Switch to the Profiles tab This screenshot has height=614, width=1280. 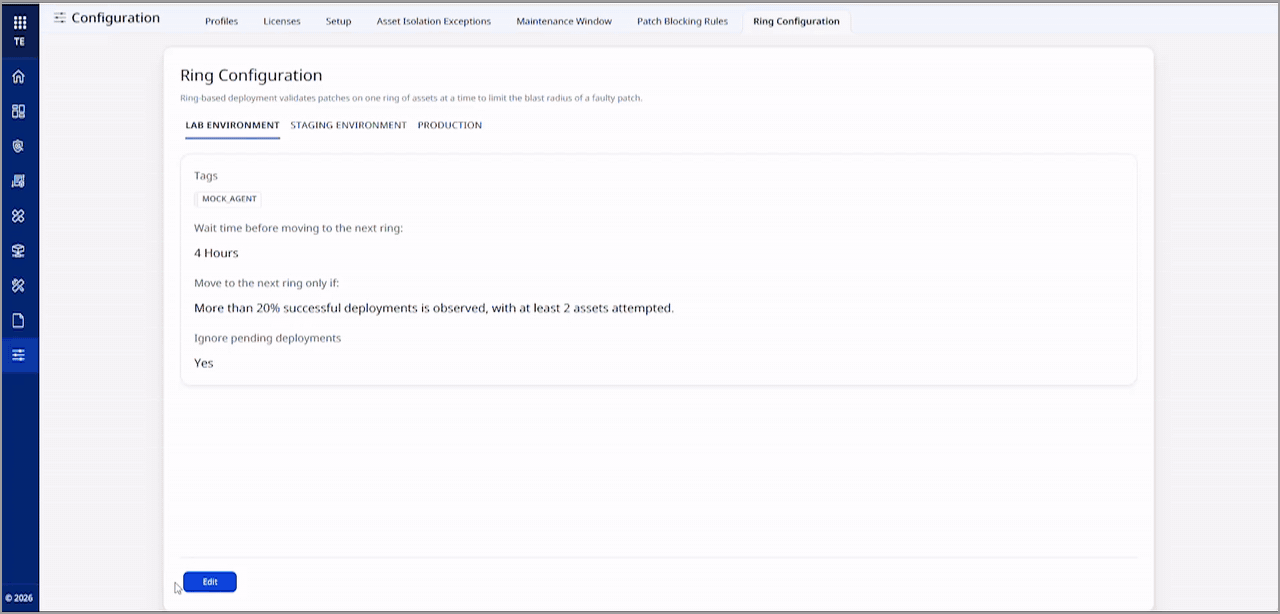pyautogui.click(x=221, y=21)
